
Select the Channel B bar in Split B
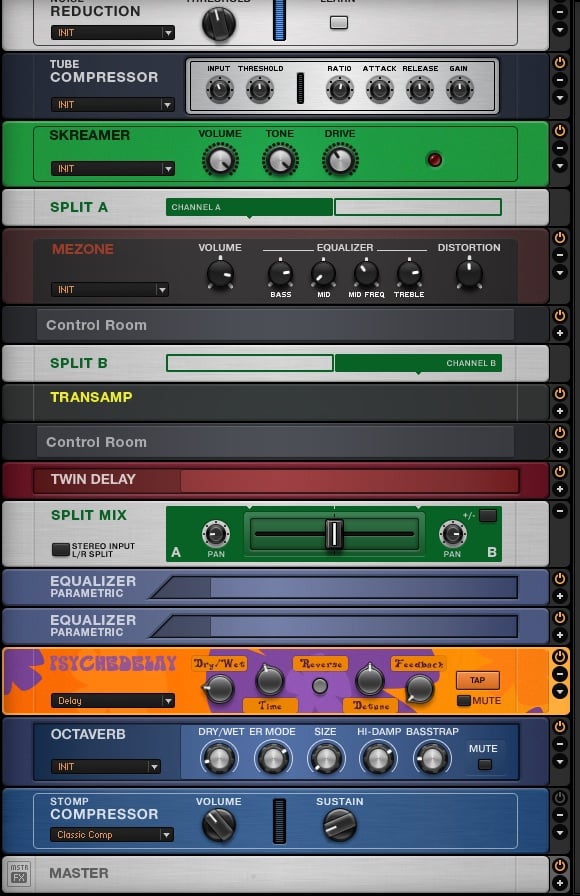(418, 363)
